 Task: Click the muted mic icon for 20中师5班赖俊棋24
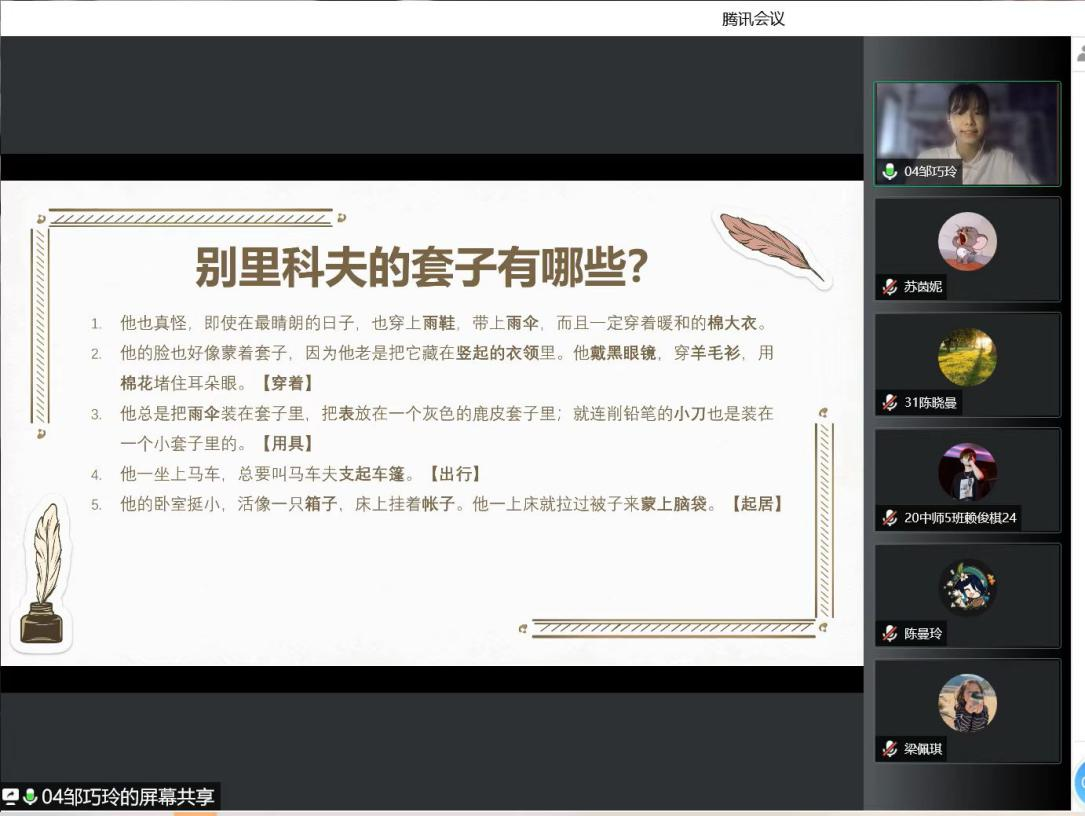coord(889,518)
